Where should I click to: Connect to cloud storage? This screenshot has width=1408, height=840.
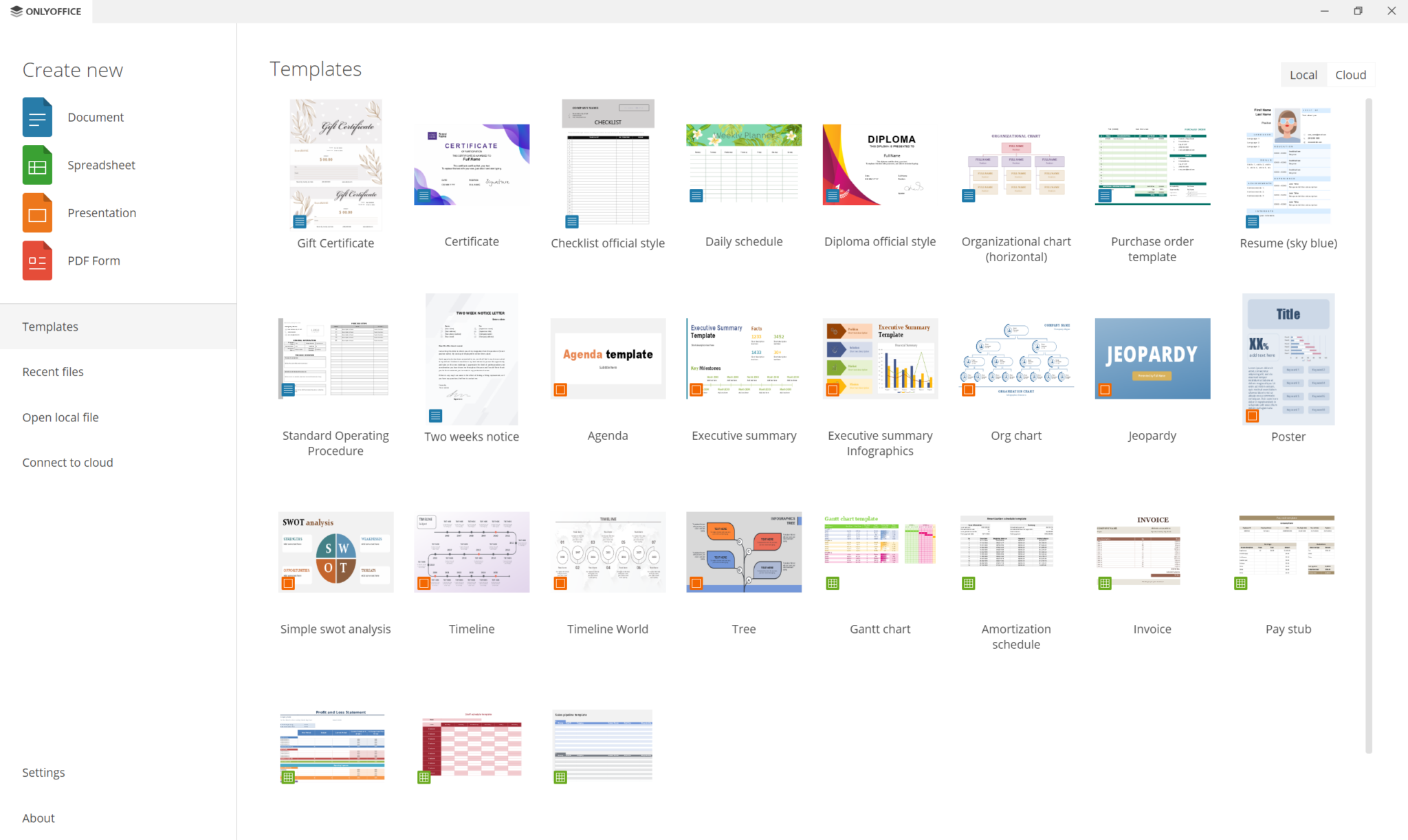click(67, 462)
